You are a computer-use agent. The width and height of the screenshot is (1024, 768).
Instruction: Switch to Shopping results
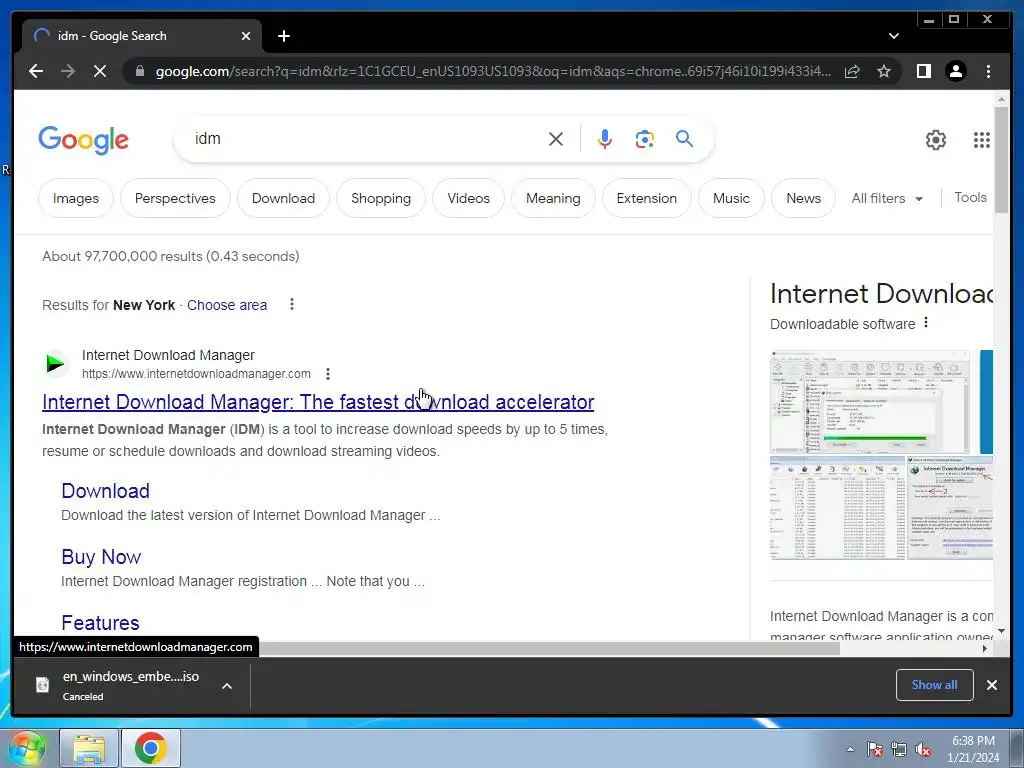click(x=381, y=198)
